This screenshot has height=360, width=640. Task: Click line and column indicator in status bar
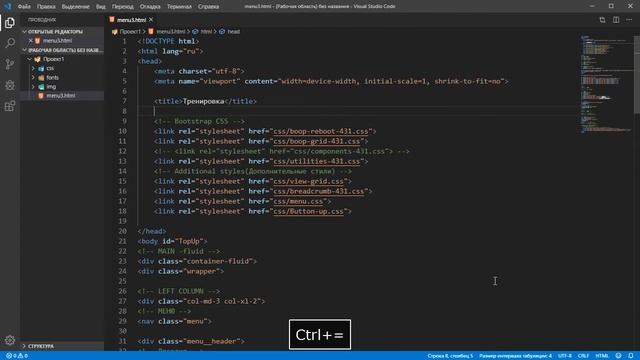(450, 356)
